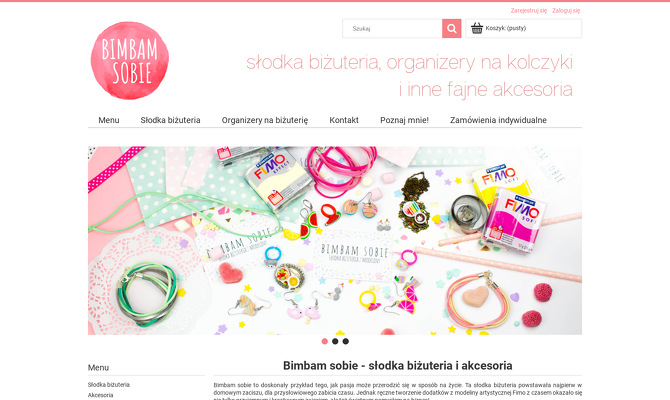Open sidebar Słodka biżuteria category link
670x400 pixels.
[x=109, y=385]
